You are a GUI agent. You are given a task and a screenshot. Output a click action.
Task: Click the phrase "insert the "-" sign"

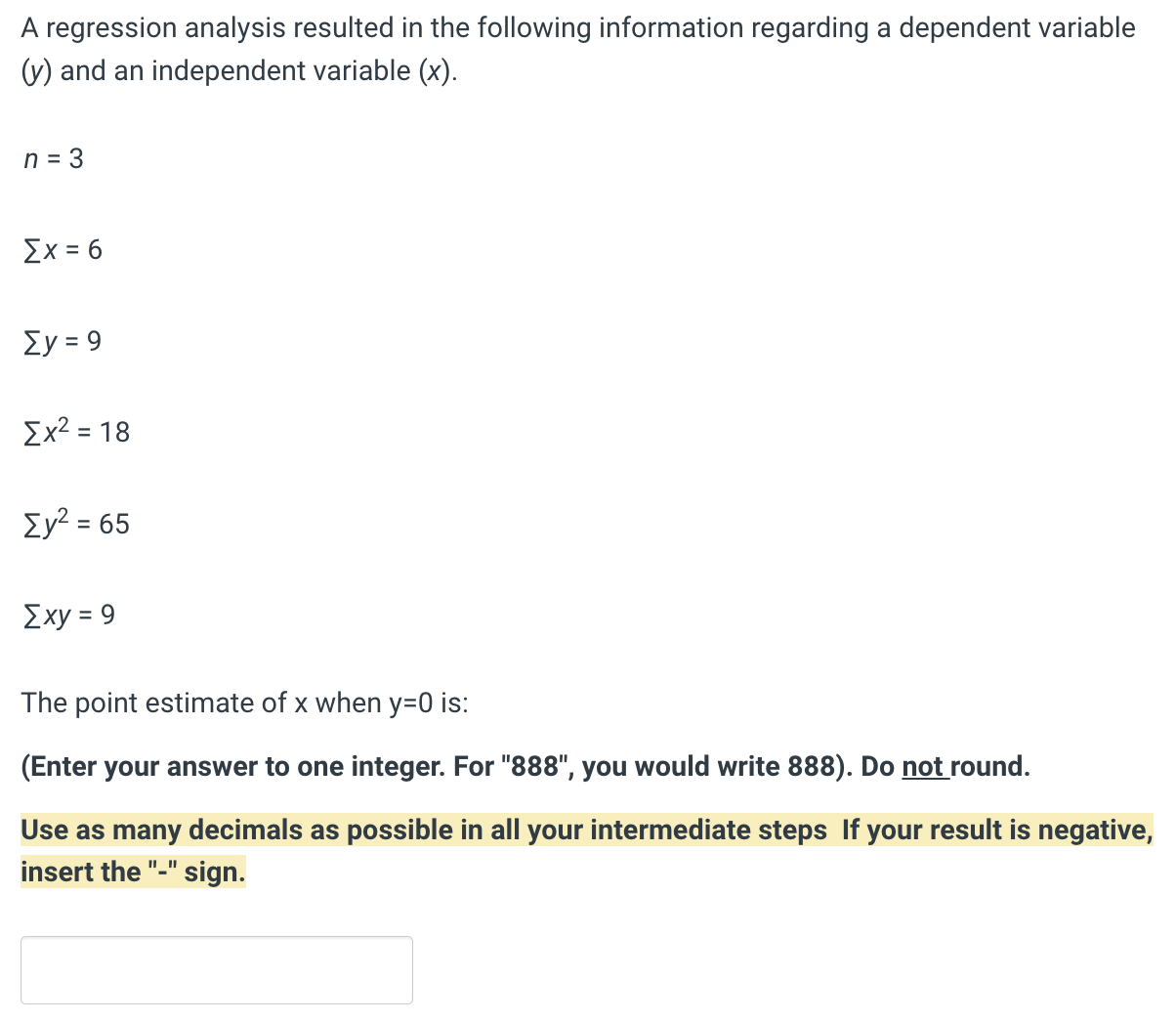click(132, 872)
